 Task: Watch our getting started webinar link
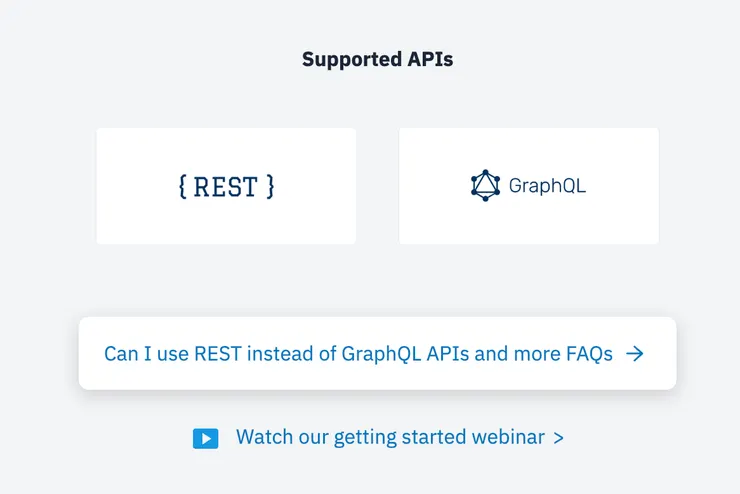coord(390,438)
